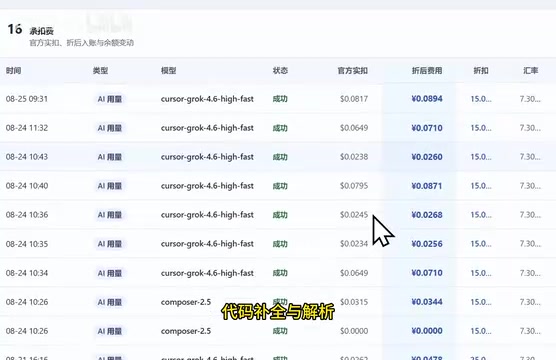Click the 折后费用 column header
The width and height of the screenshot is (556, 360).
coord(427,71)
